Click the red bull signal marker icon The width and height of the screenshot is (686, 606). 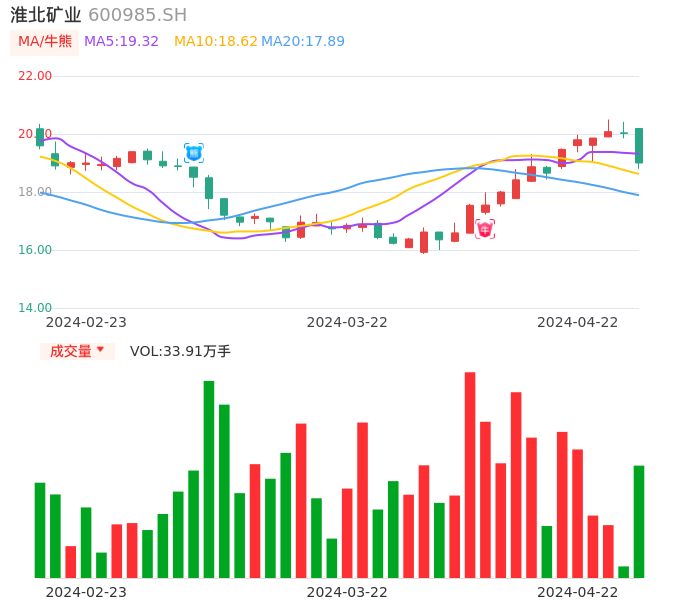click(485, 229)
